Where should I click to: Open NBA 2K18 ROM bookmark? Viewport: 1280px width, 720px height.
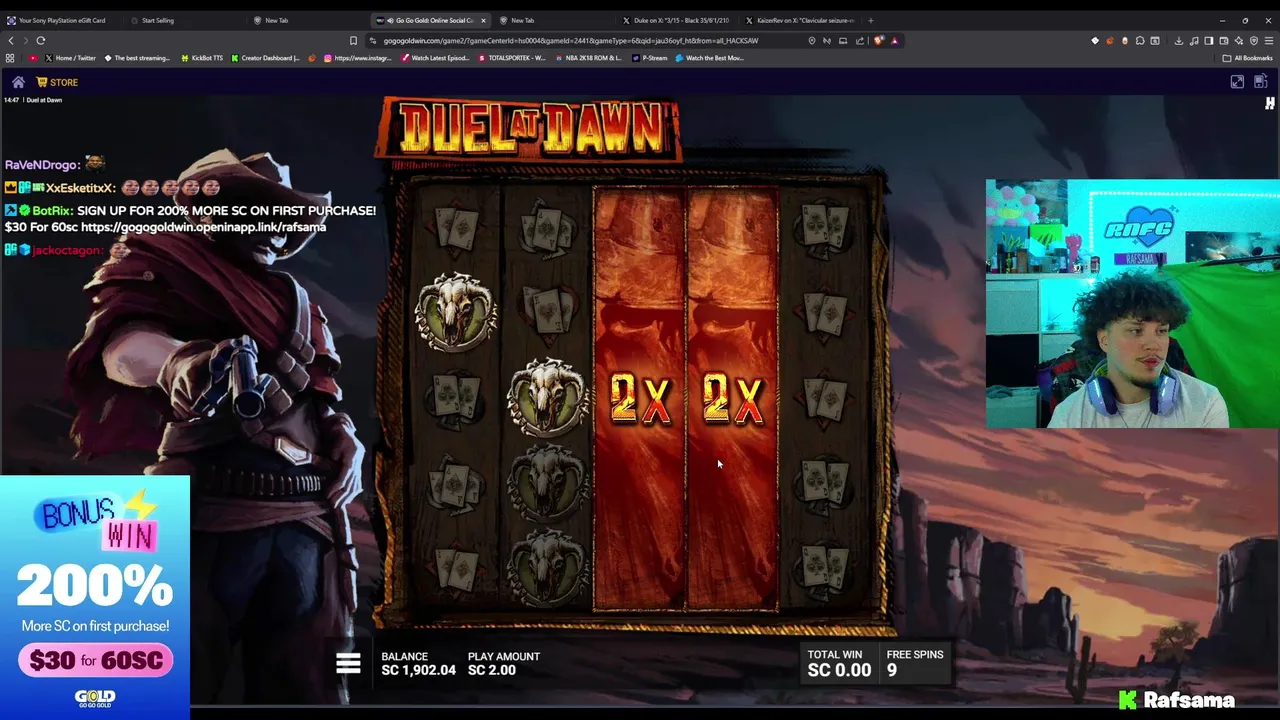(x=589, y=58)
